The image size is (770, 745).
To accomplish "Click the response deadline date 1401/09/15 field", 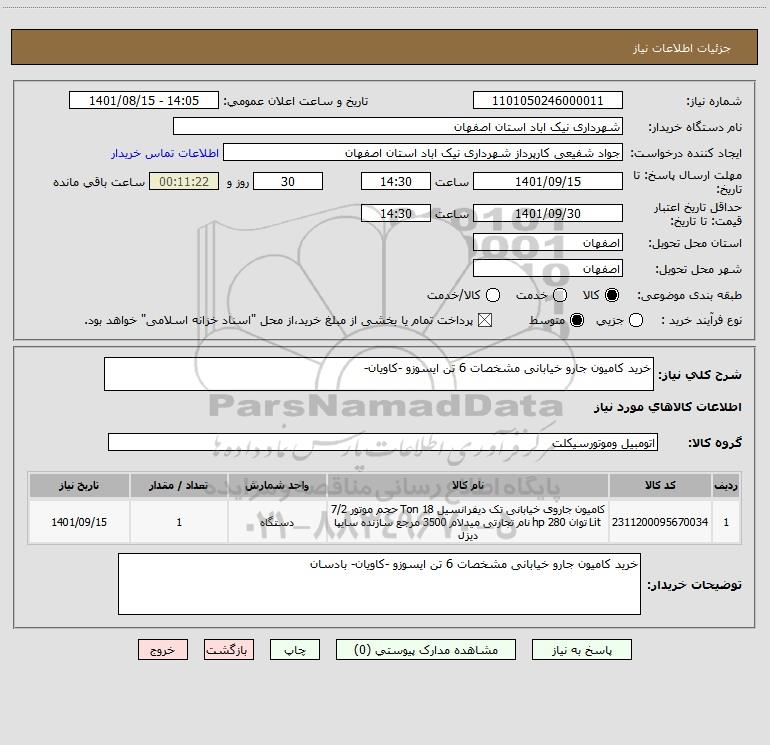I will click(548, 181).
